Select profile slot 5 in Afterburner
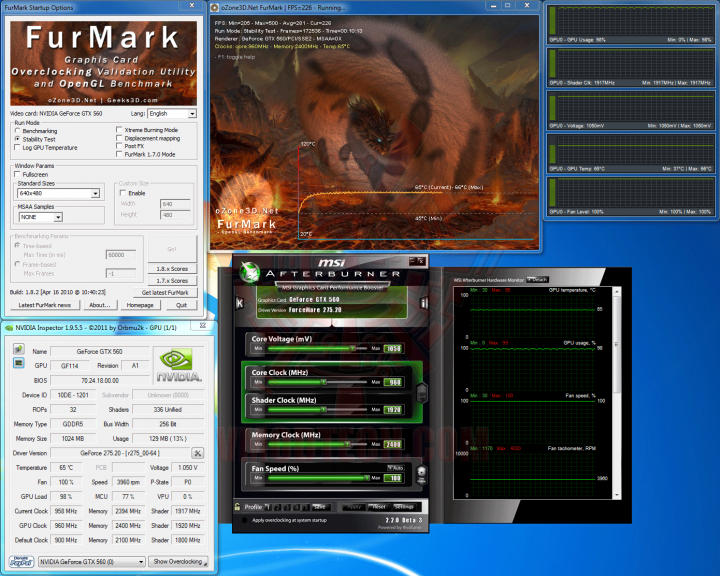720x576 pixels. click(306, 507)
